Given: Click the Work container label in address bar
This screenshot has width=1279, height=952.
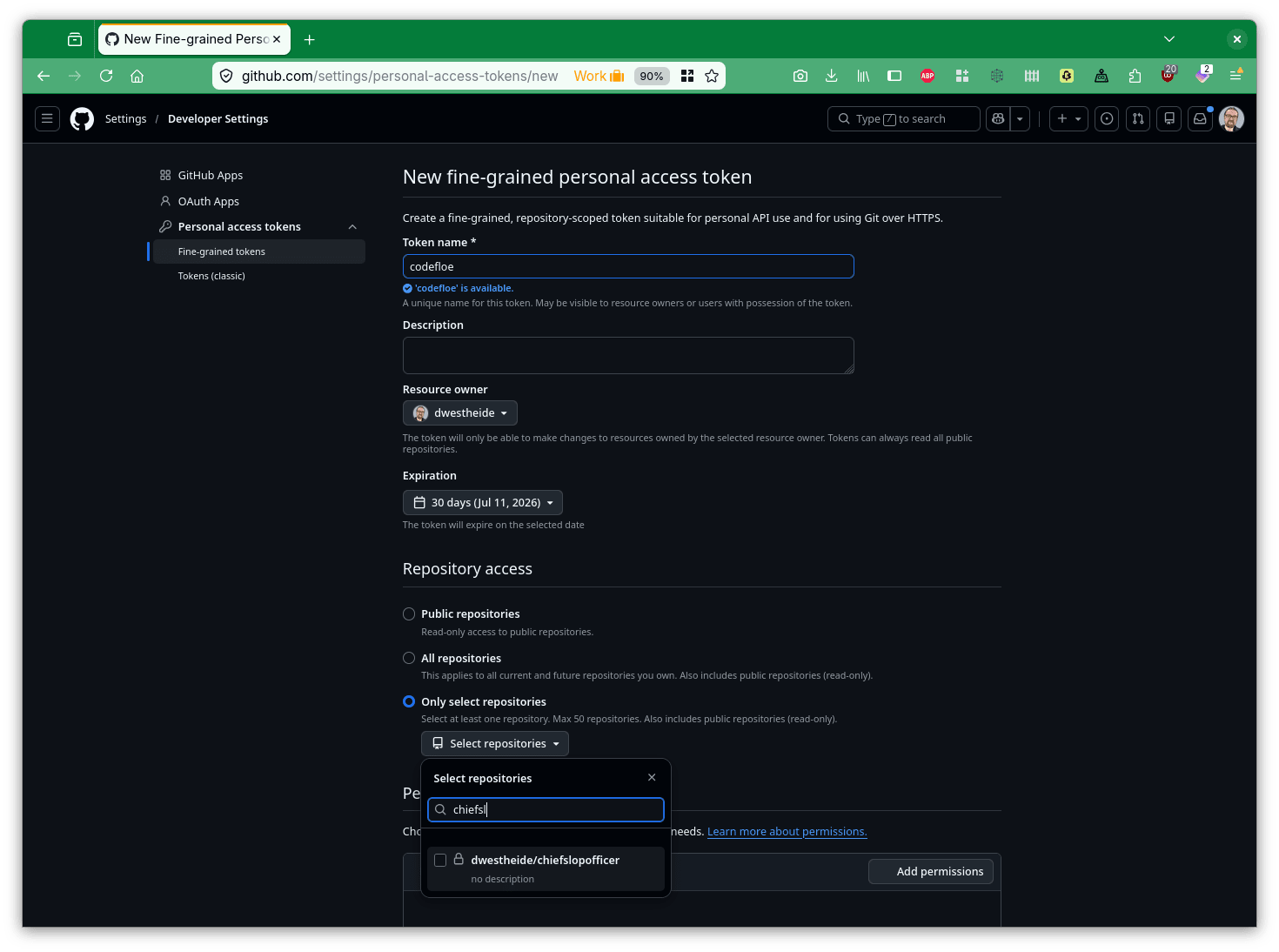Looking at the screenshot, I should [x=599, y=76].
